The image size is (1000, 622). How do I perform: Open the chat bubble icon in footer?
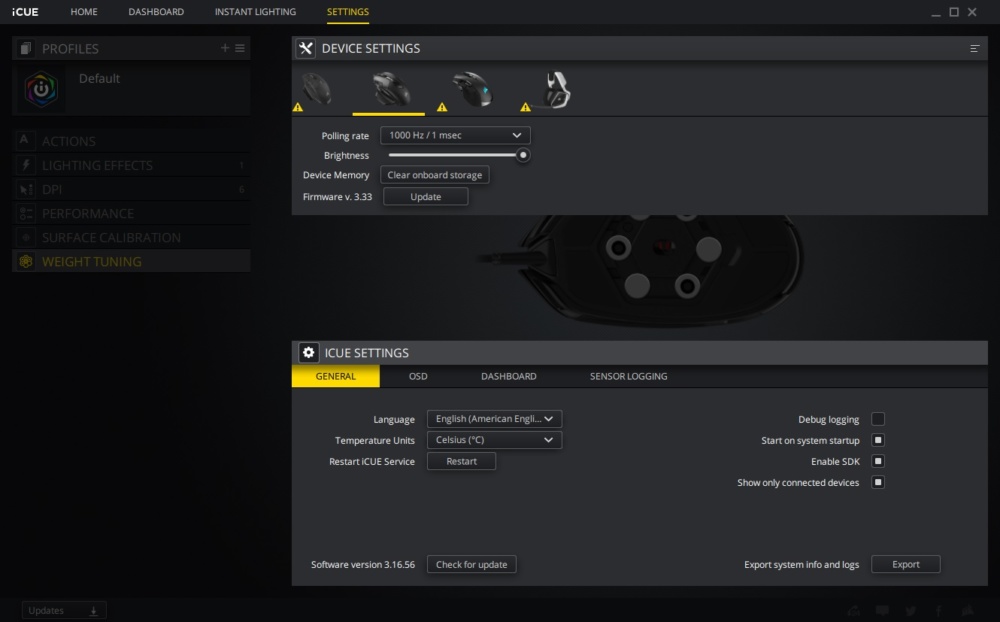[882, 611]
